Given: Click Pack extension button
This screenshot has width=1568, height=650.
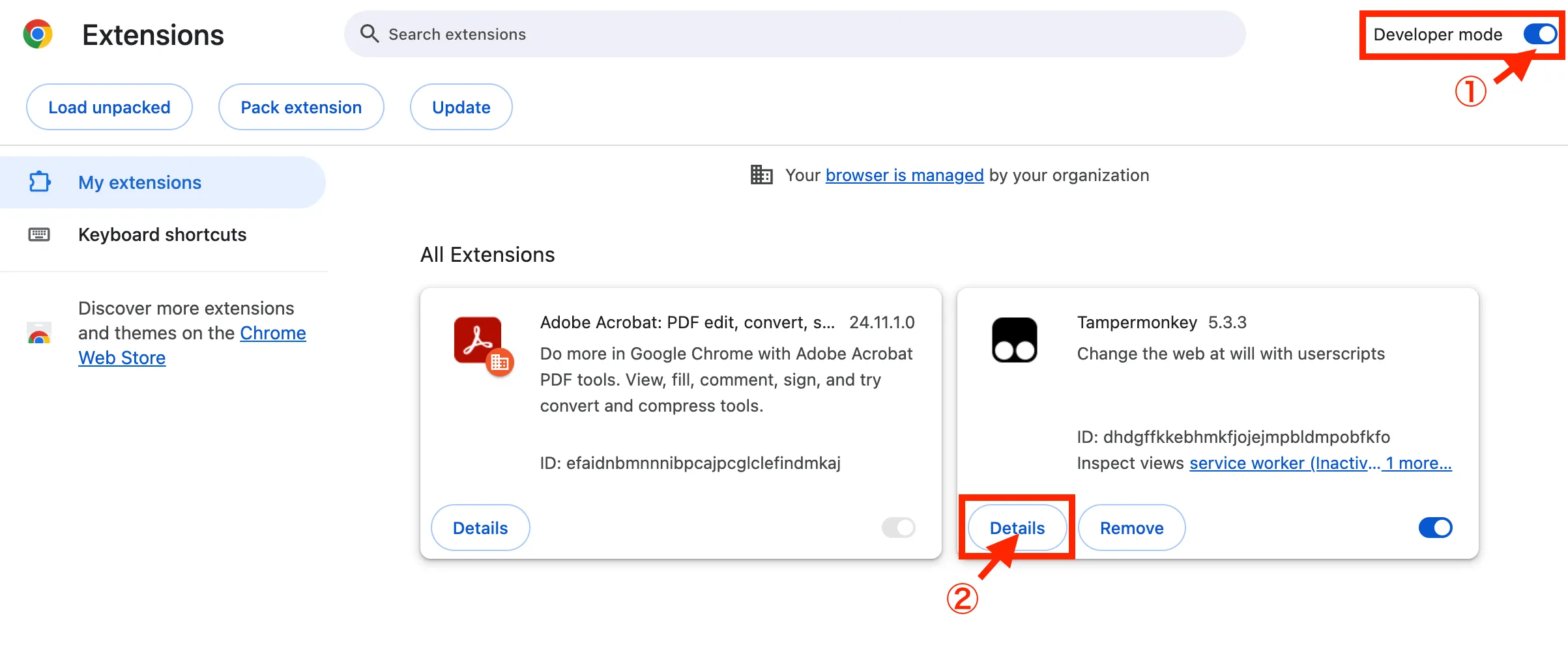Looking at the screenshot, I should (x=301, y=107).
